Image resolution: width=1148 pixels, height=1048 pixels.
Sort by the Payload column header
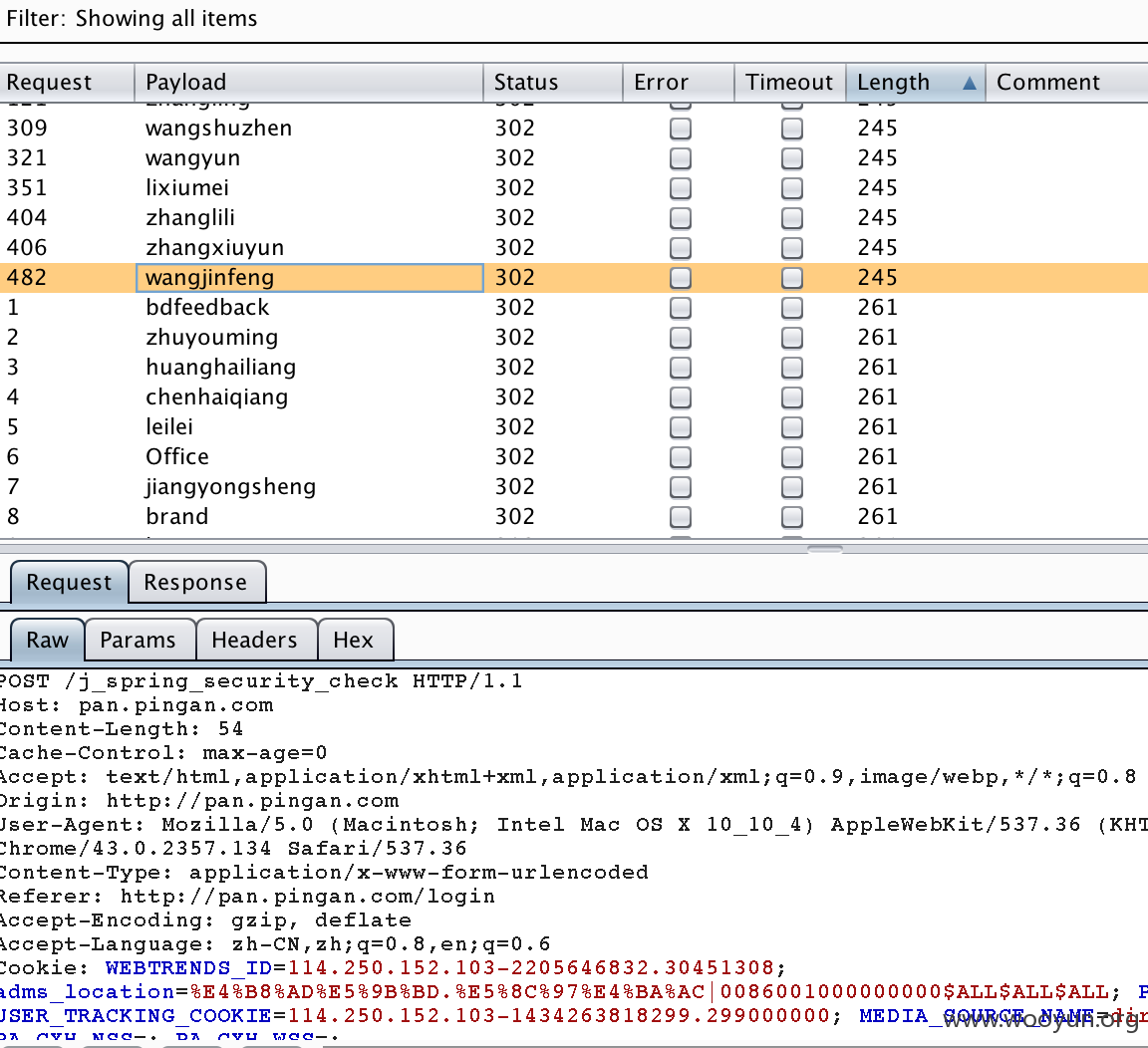tap(309, 82)
